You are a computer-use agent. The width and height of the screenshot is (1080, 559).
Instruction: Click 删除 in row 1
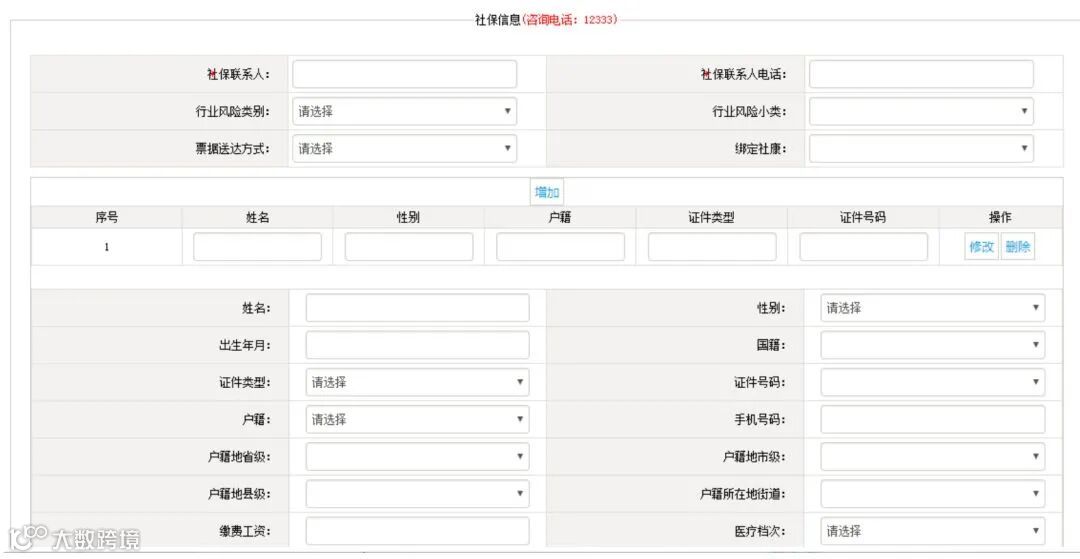coord(1018,247)
